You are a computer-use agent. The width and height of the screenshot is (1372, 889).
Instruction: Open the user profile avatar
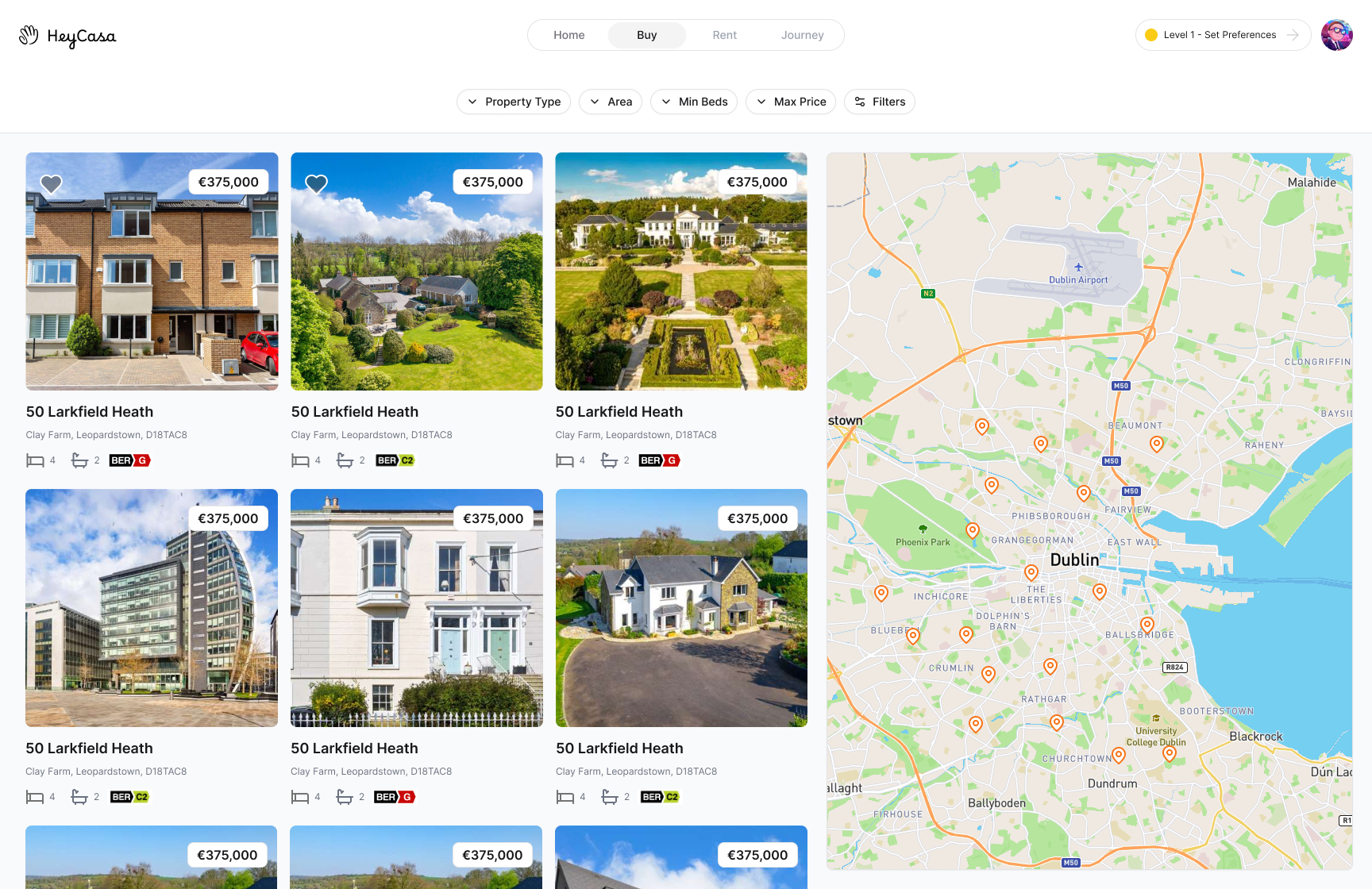[1337, 35]
